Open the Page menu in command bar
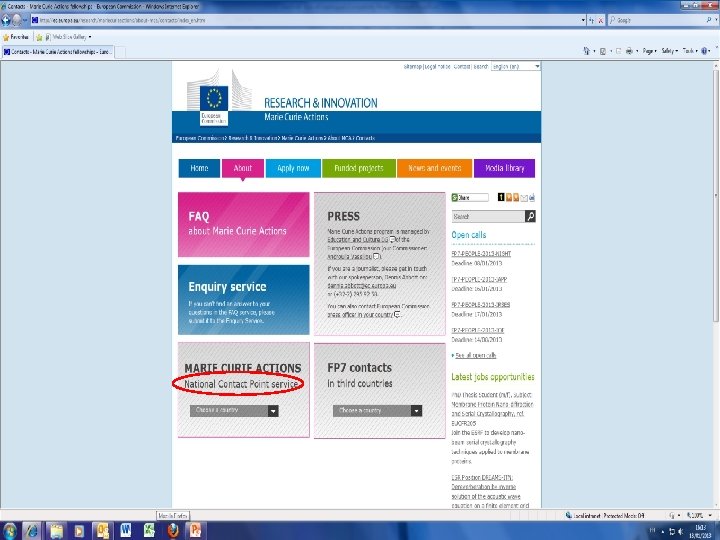The height and width of the screenshot is (540, 720). (x=649, y=51)
